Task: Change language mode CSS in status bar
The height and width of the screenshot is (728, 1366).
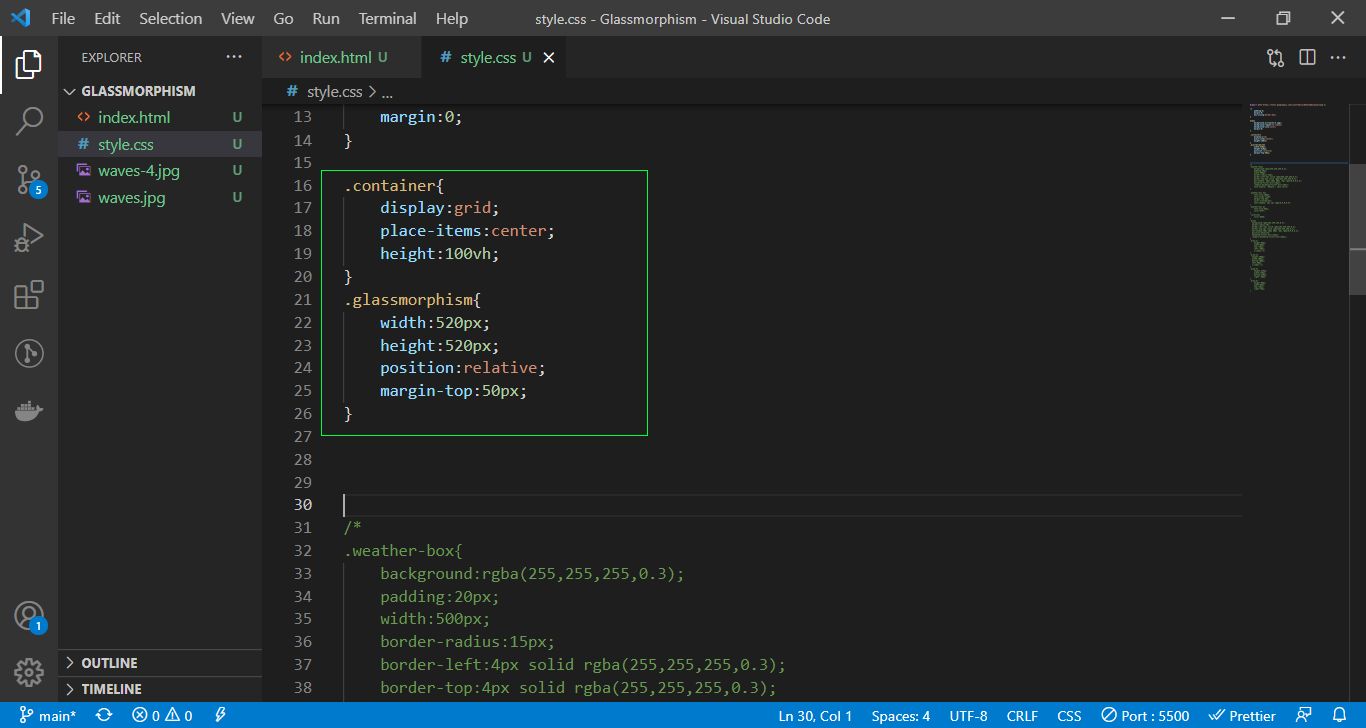Action: tap(1069, 716)
